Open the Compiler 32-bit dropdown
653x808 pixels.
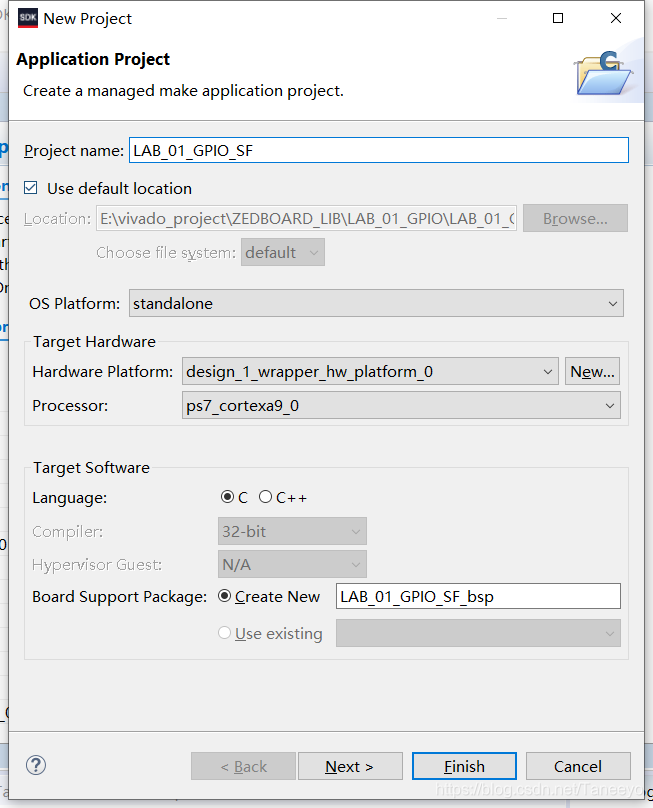coord(292,531)
